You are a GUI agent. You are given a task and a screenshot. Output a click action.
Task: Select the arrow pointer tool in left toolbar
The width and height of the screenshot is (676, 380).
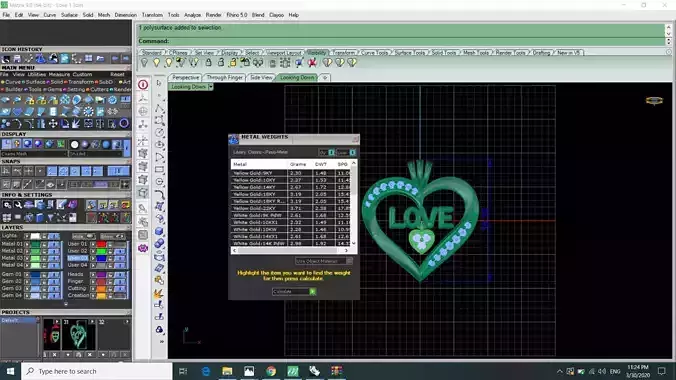(x=159, y=83)
